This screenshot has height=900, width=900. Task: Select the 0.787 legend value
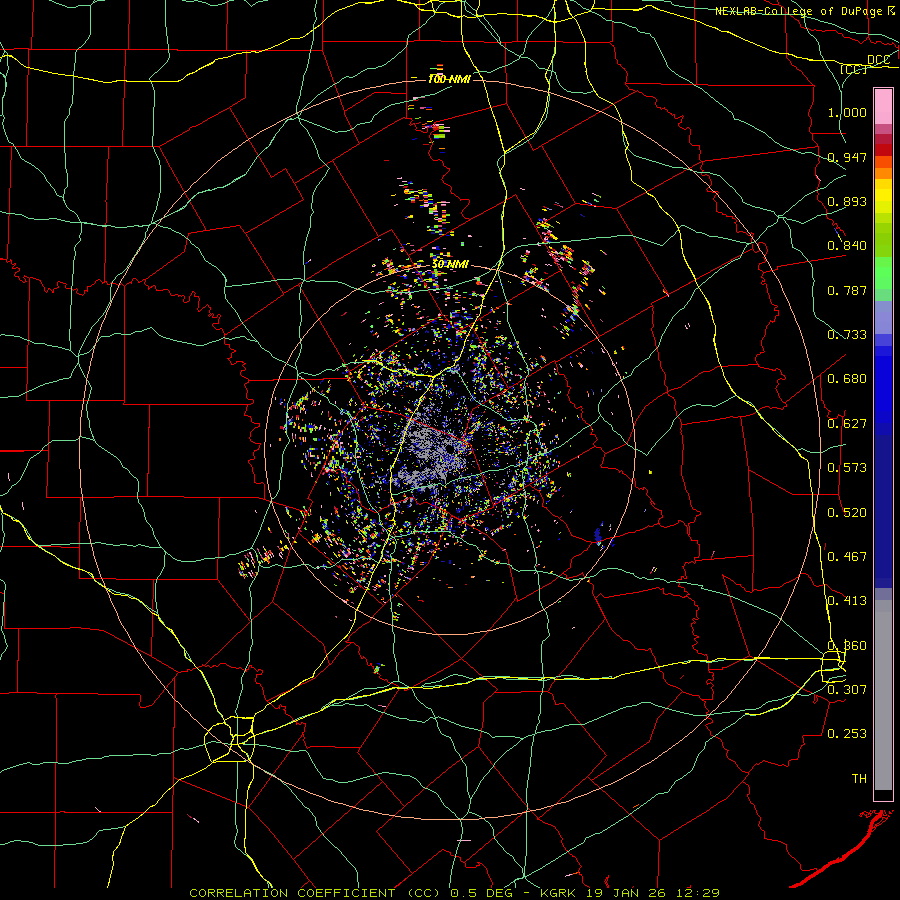847,290
